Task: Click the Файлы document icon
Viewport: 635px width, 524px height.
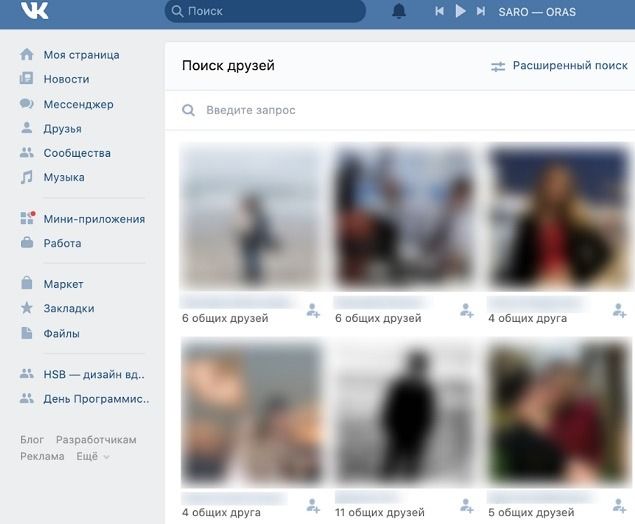Action: tap(27, 333)
